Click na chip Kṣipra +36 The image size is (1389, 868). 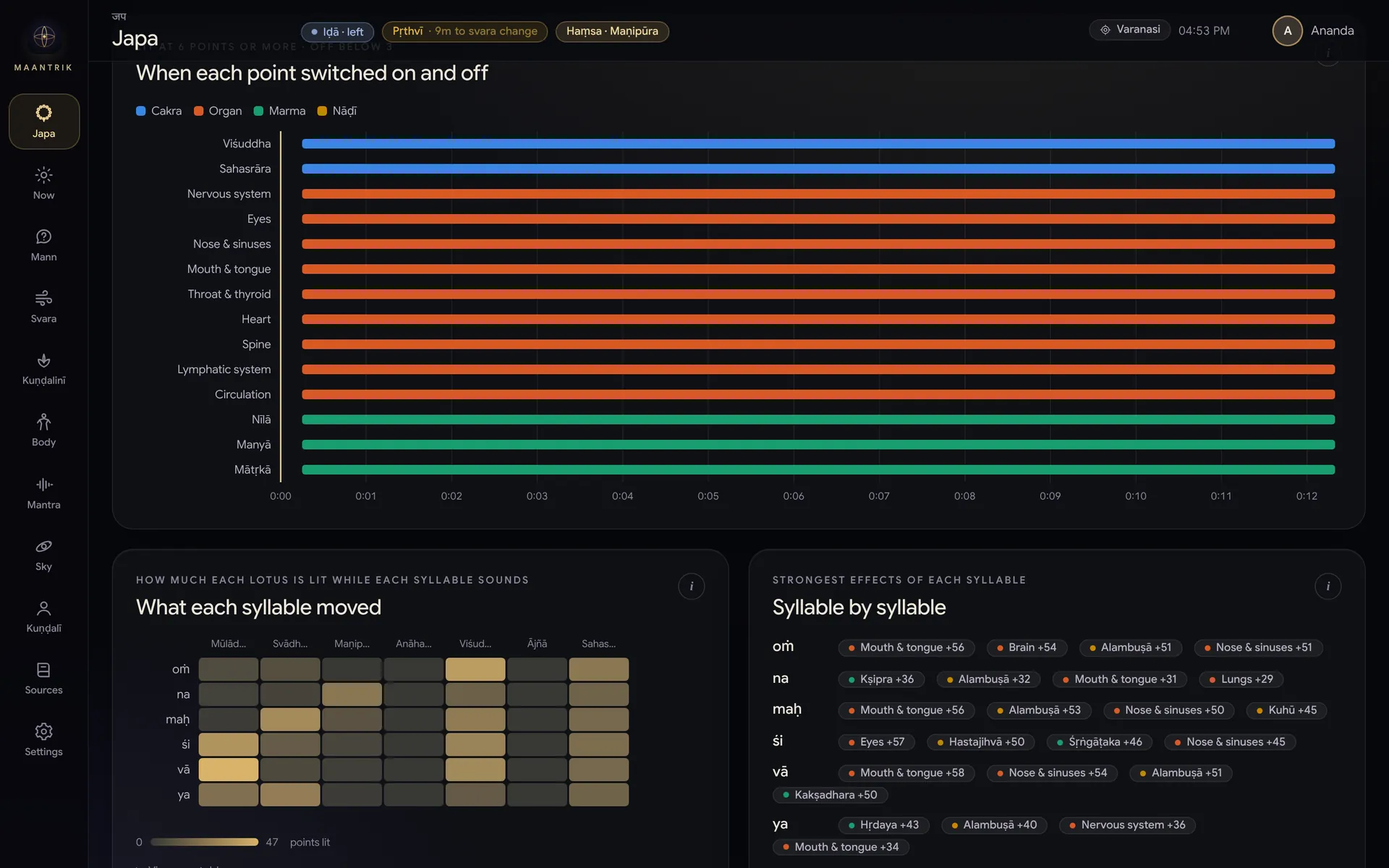click(x=881, y=679)
